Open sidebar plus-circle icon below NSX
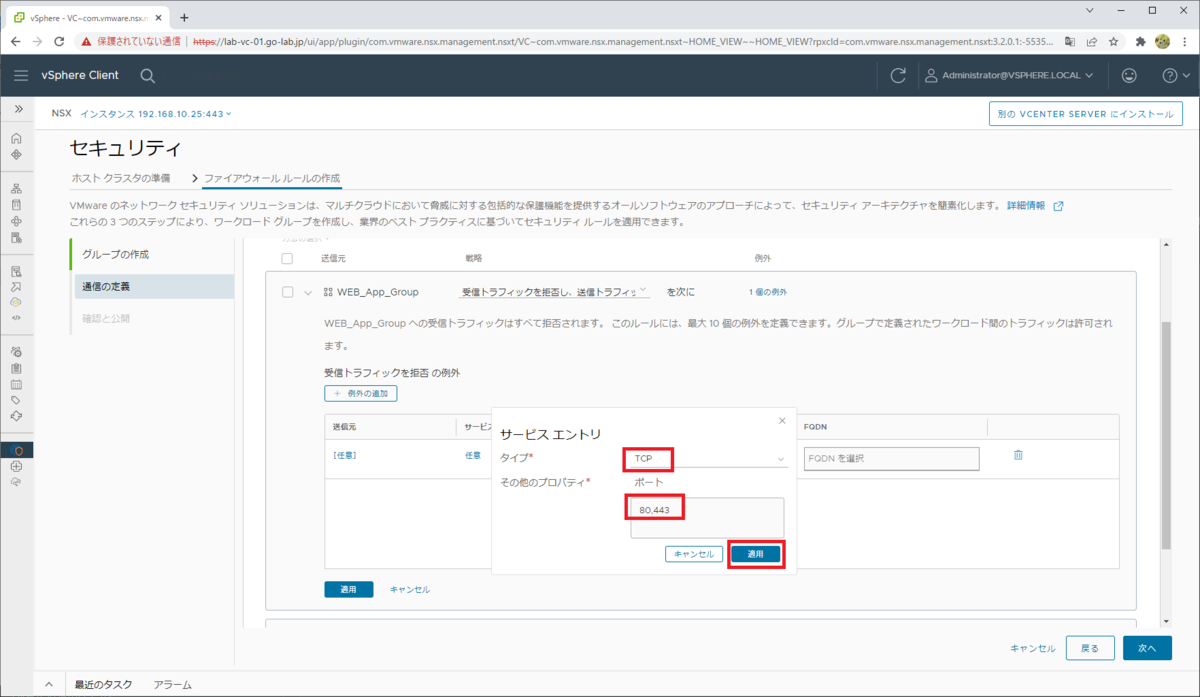The image size is (1200, 697). coord(16,466)
